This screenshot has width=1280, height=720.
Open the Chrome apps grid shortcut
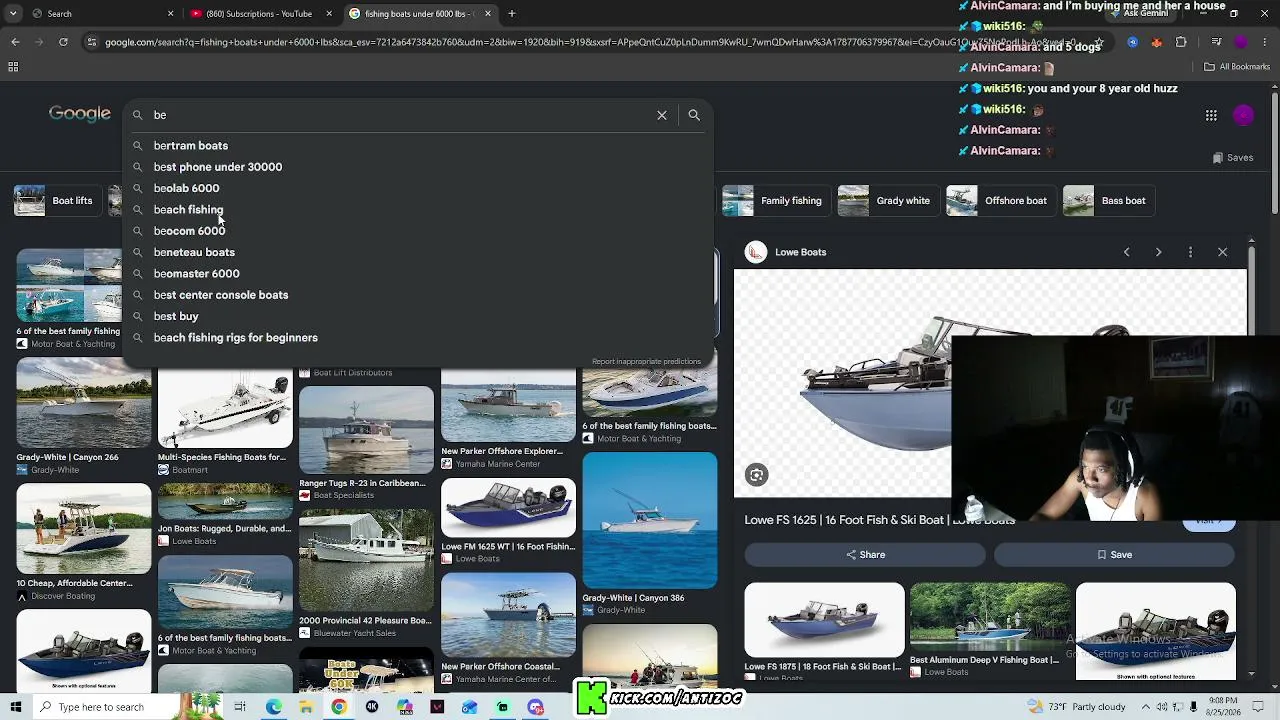click(13, 67)
